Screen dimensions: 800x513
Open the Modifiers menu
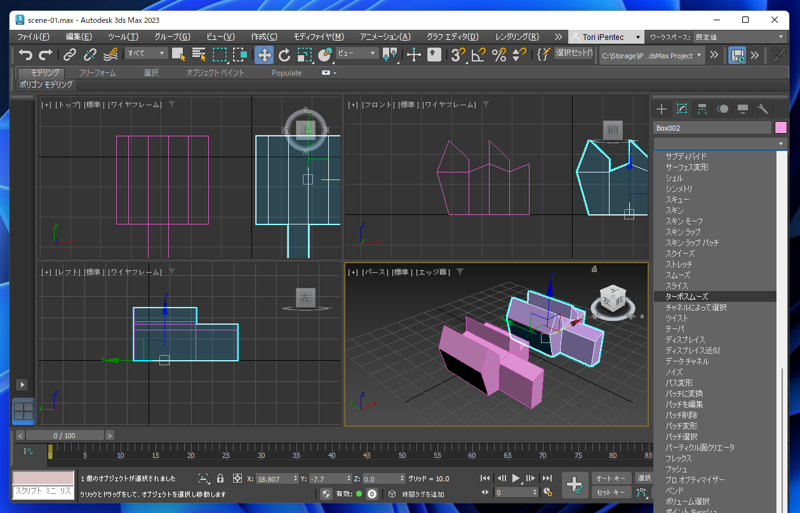click(x=318, y=37)
